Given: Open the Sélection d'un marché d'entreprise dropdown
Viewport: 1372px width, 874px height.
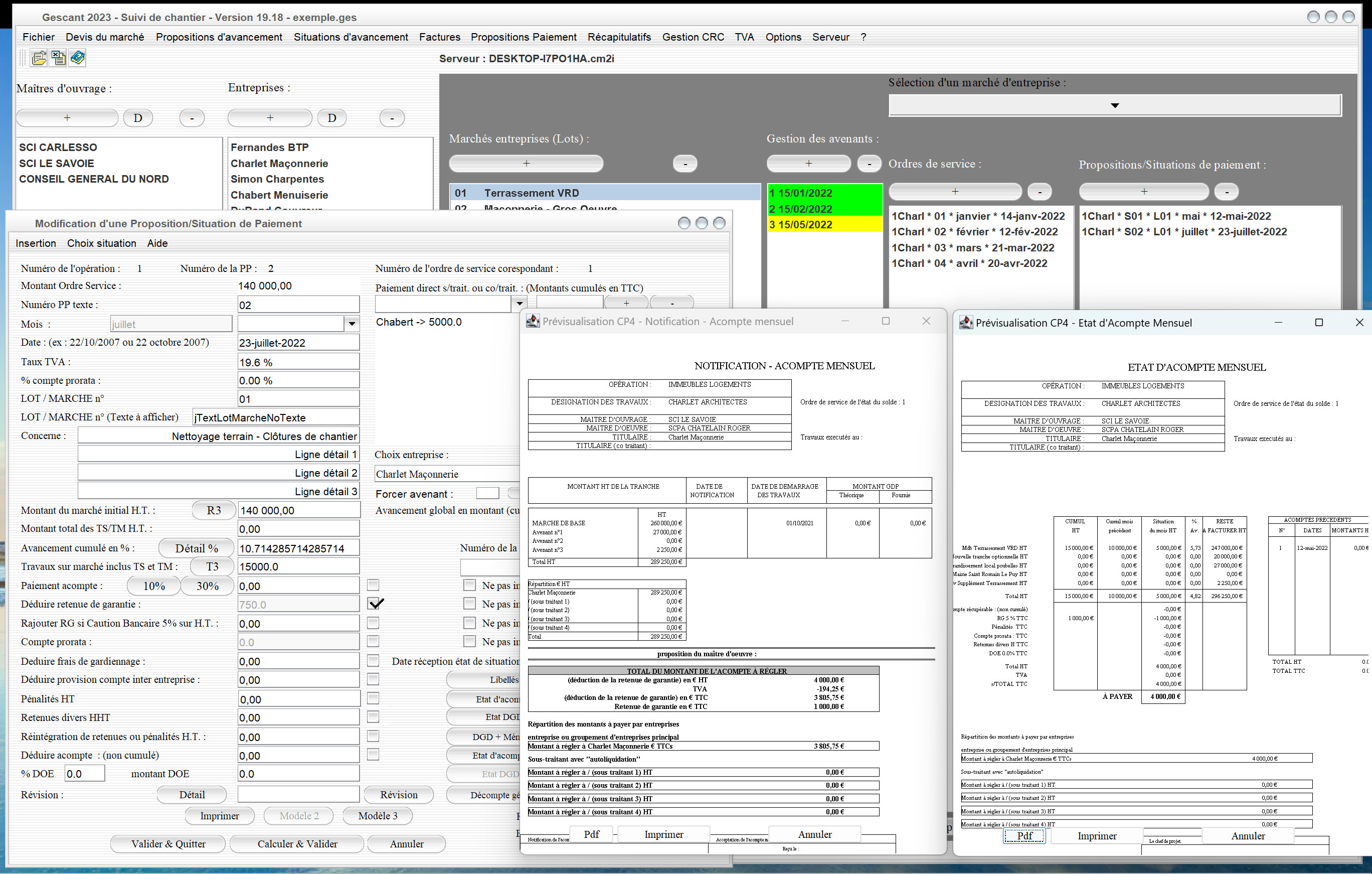Looking at the screenshot, I should point(1114,105).
